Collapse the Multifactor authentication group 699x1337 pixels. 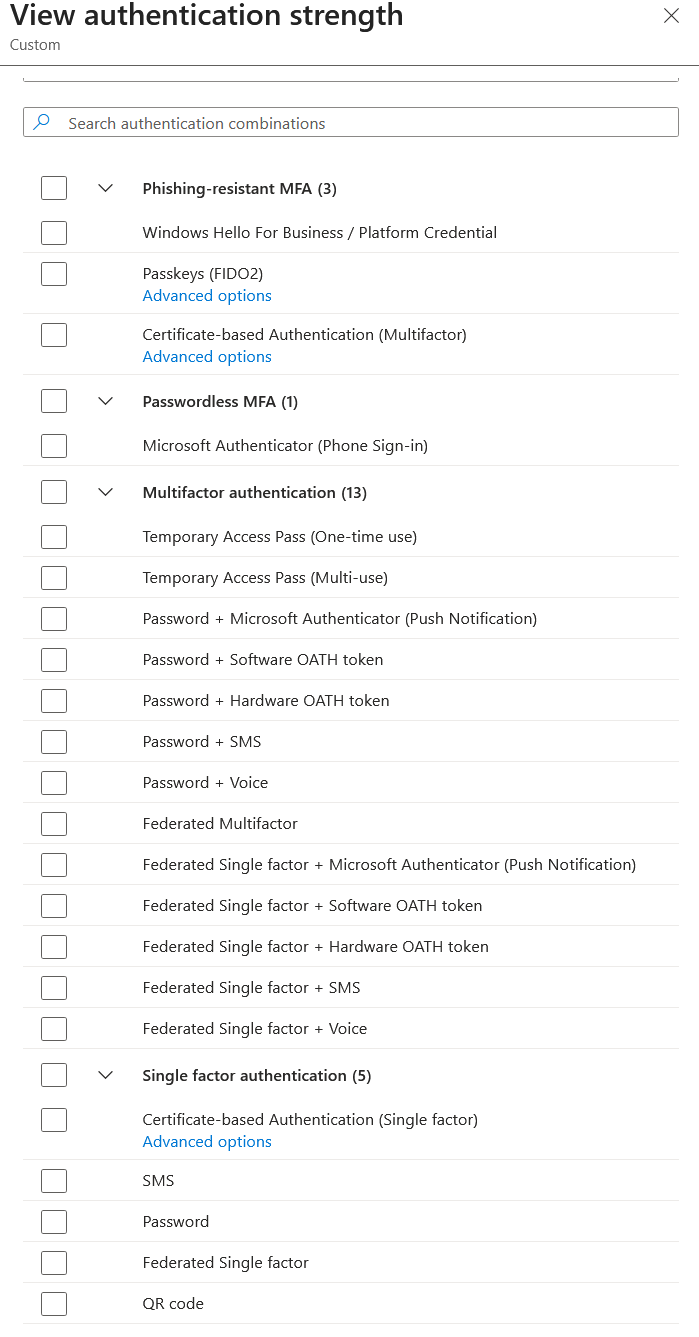click(x=106, y=492)
